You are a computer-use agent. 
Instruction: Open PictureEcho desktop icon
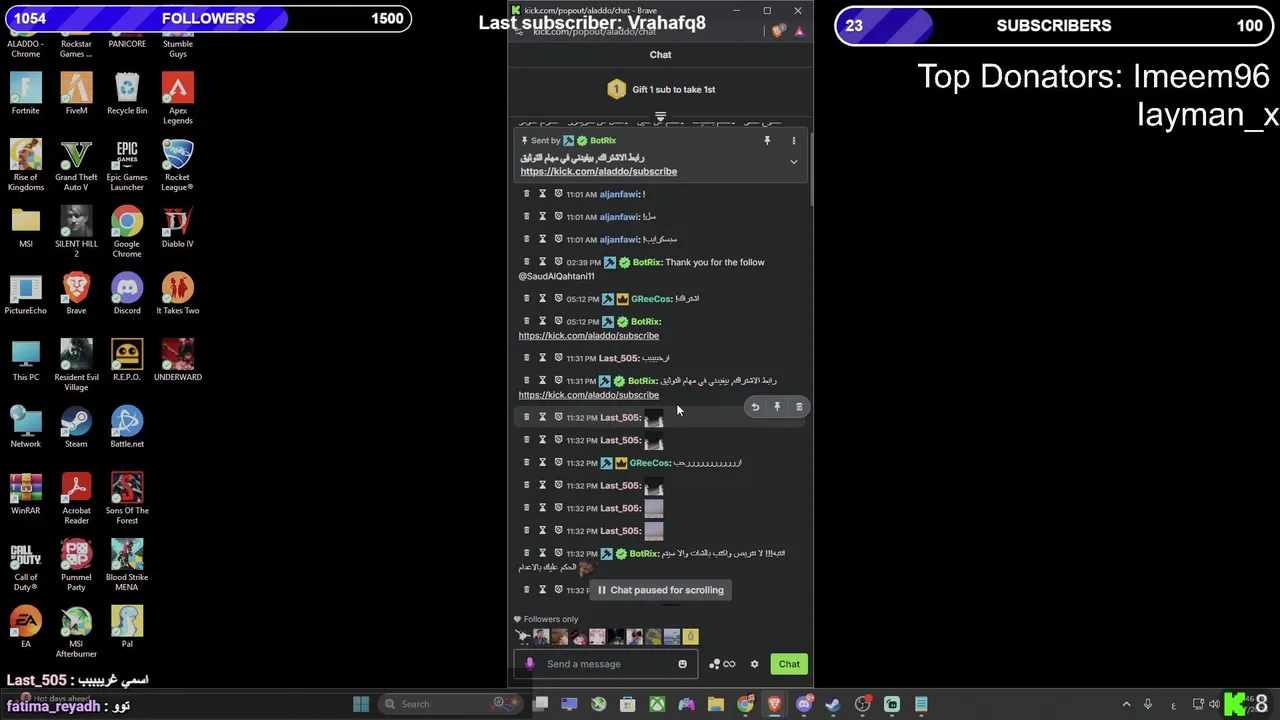tap(26, 294)
